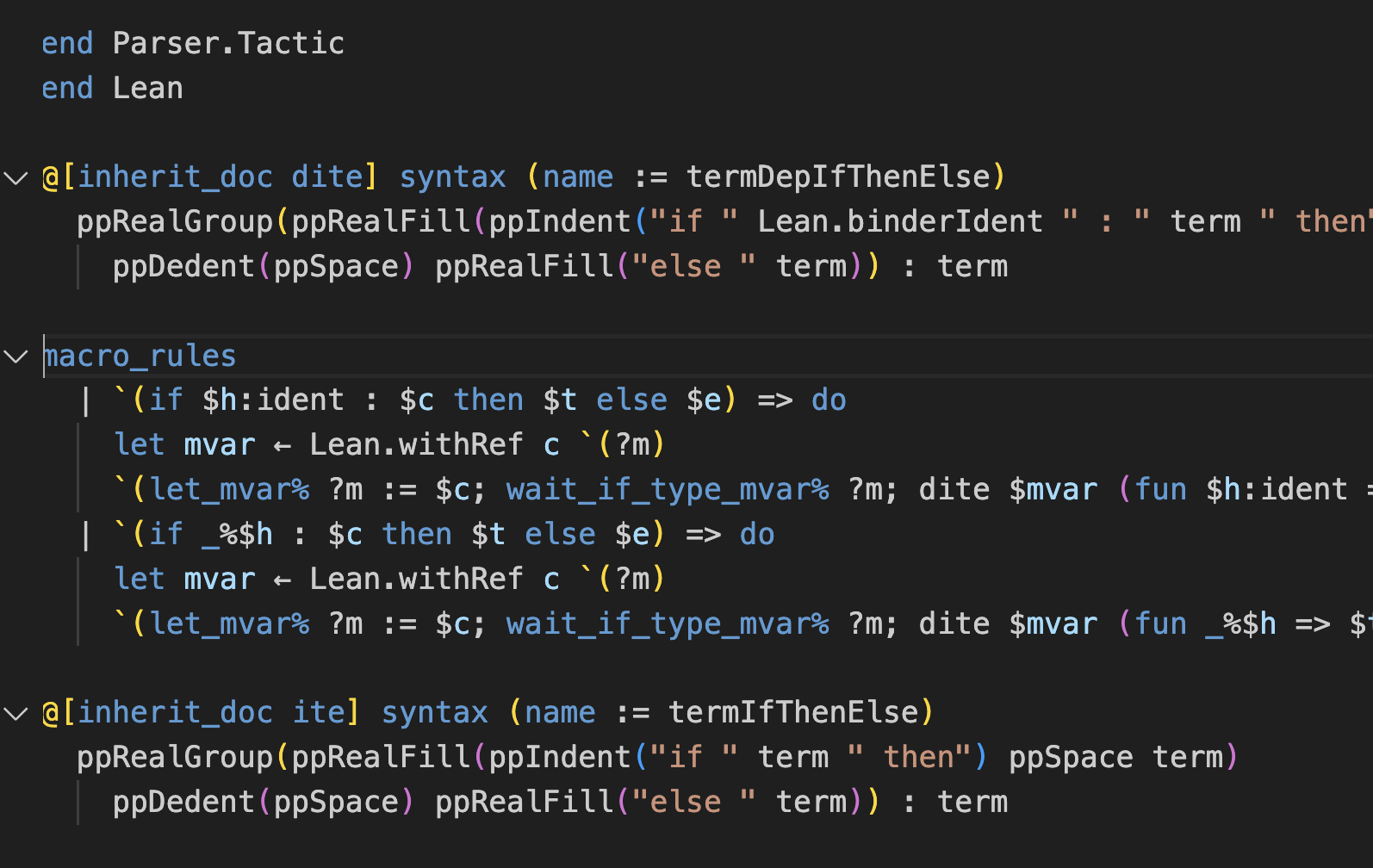Click the first Lean.withRef call

coord(415,445)
